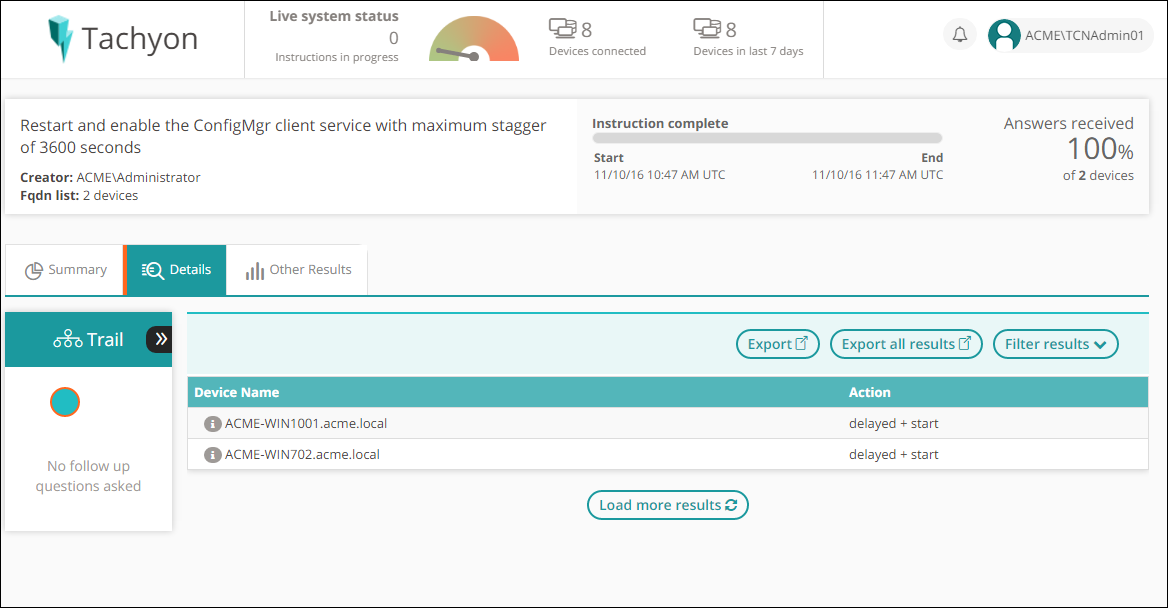Click the info icon for ACME-WIN702
Image resolution: width=1168 pixels, height=608 pixels.
[x=212, y=455]
